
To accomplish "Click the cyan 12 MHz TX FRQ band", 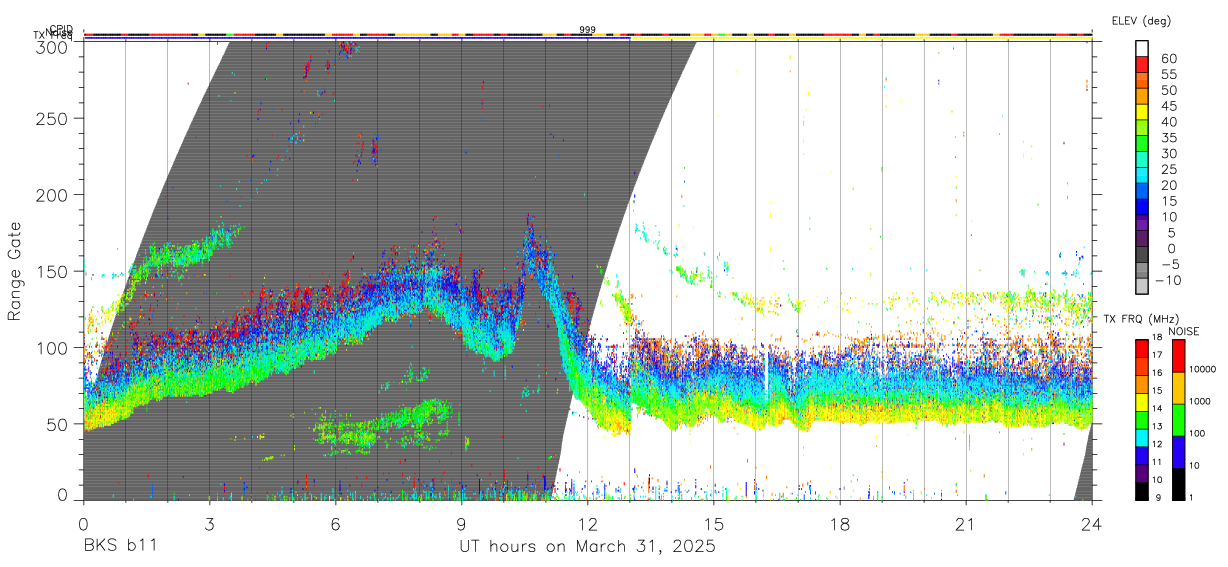I will click(1142, 437).
